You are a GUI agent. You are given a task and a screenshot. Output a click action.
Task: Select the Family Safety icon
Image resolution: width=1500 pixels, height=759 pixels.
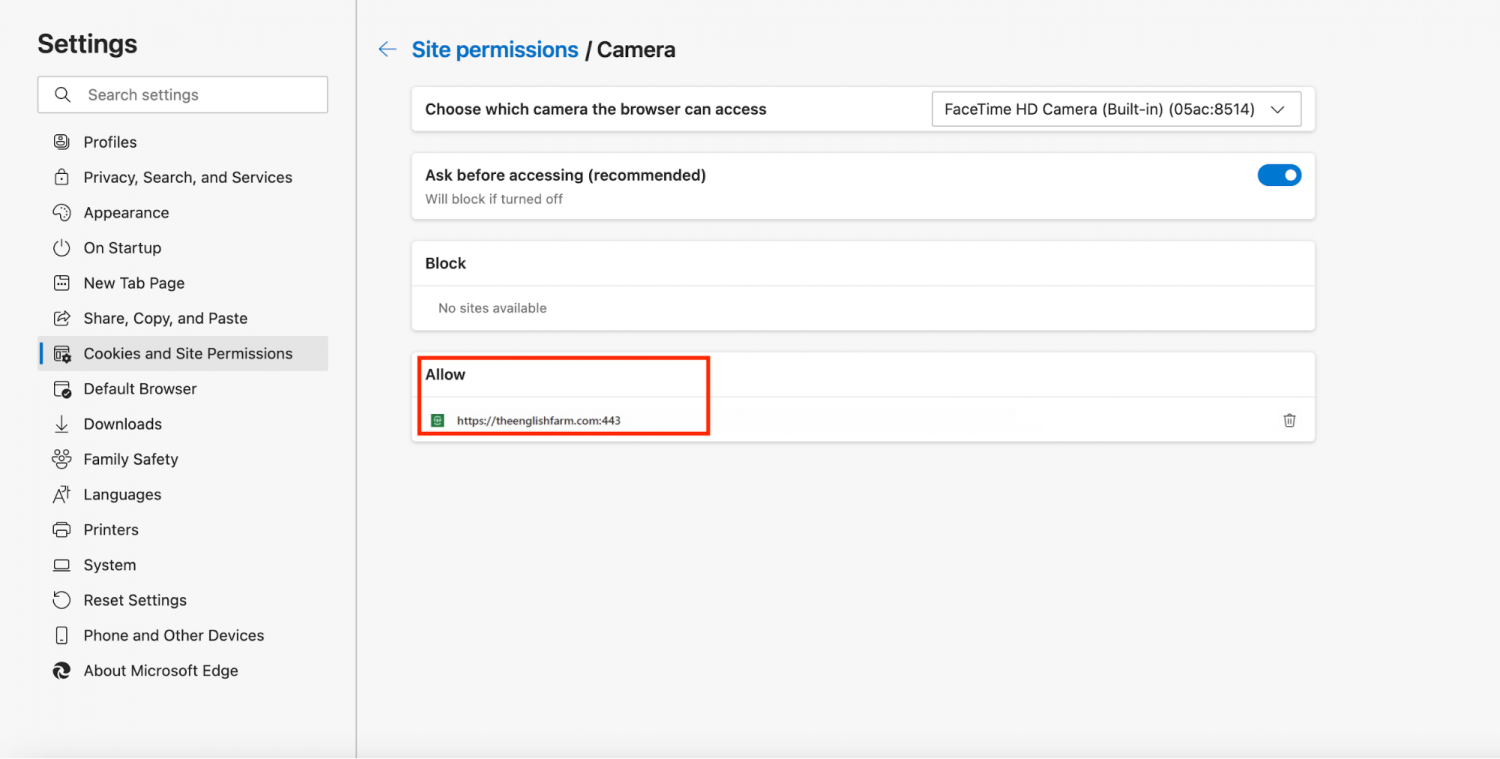[62, 459]
